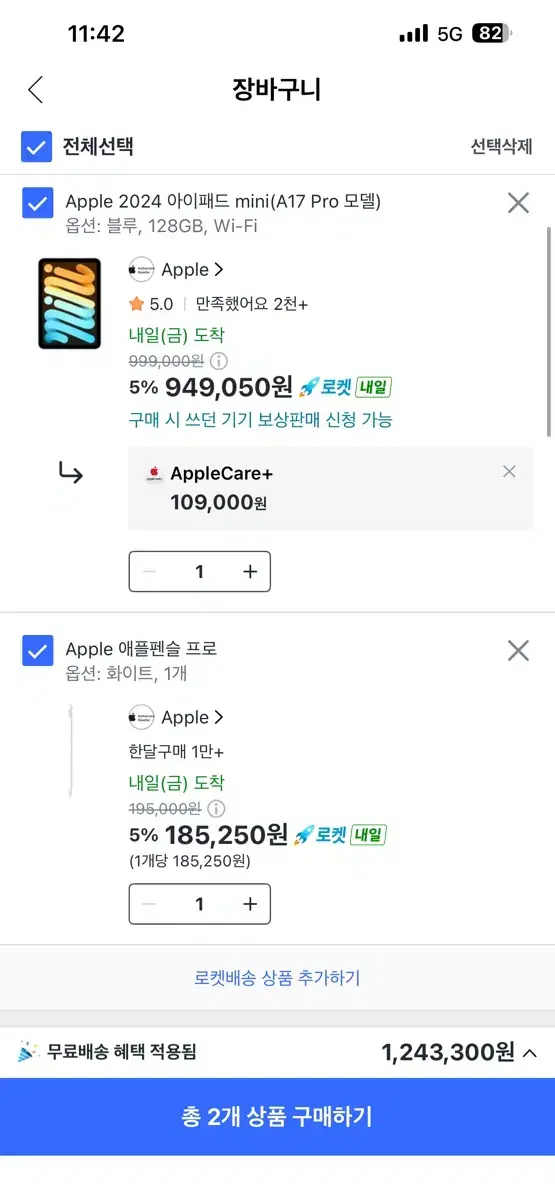Tap the 총 2개 상품 구매하기 button

277,1117
